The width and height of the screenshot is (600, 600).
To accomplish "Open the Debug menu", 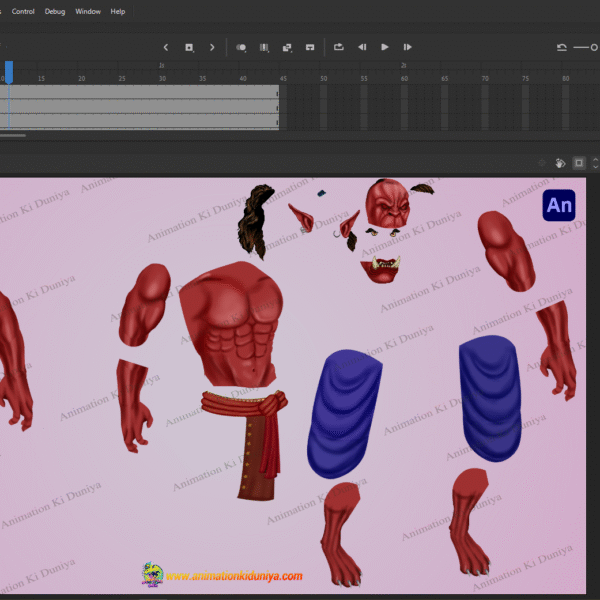I will coord(55,11).
